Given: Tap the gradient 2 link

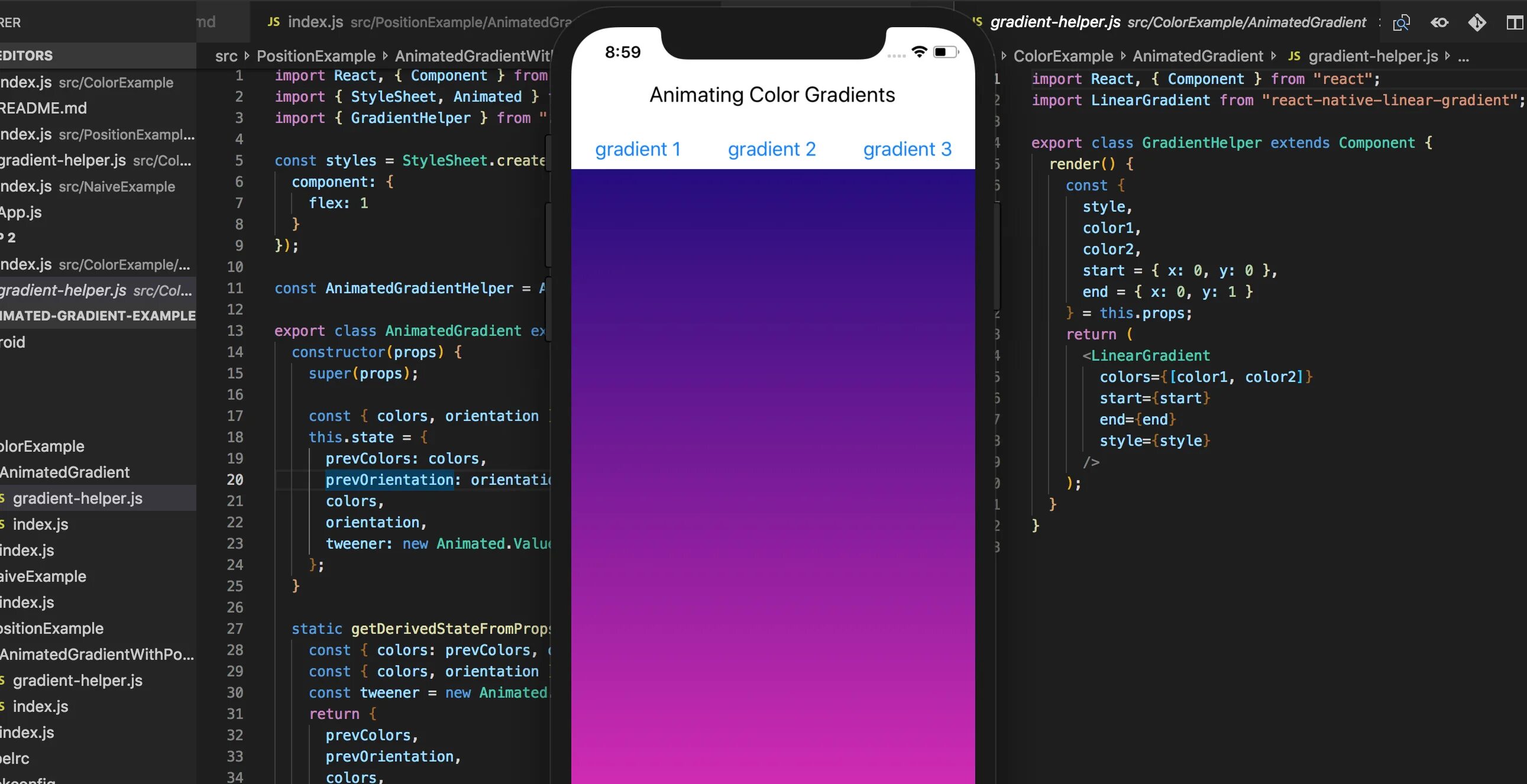Looking at the screenshot, I should coord(771,149).
